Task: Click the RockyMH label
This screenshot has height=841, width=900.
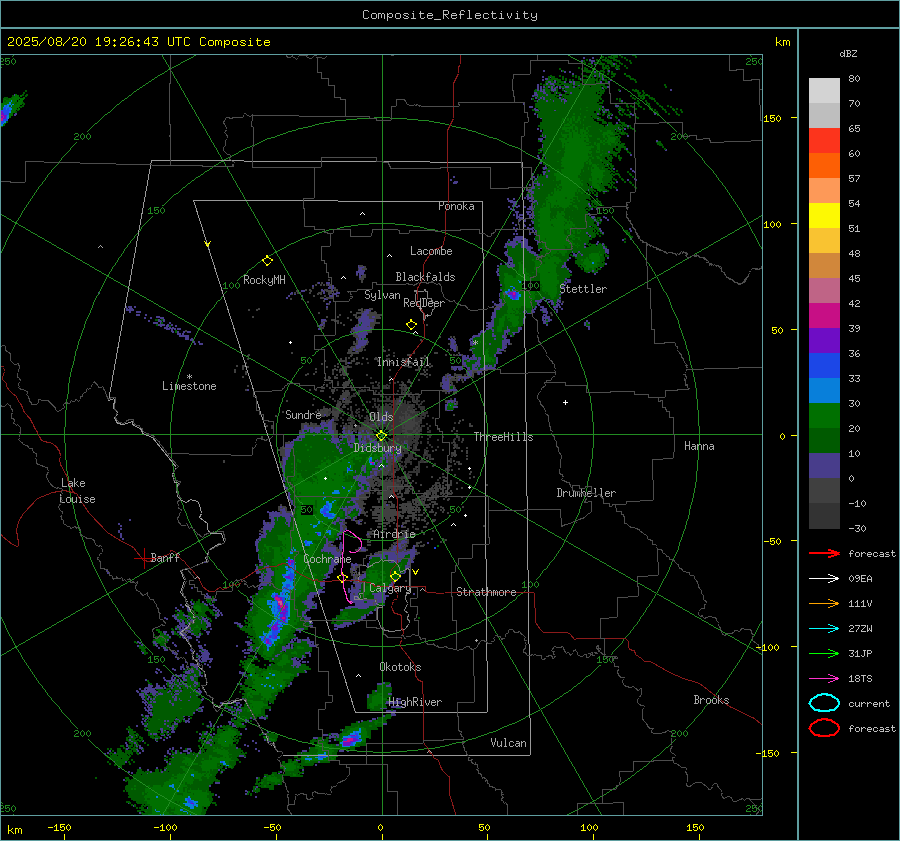Action: (264, 280)
